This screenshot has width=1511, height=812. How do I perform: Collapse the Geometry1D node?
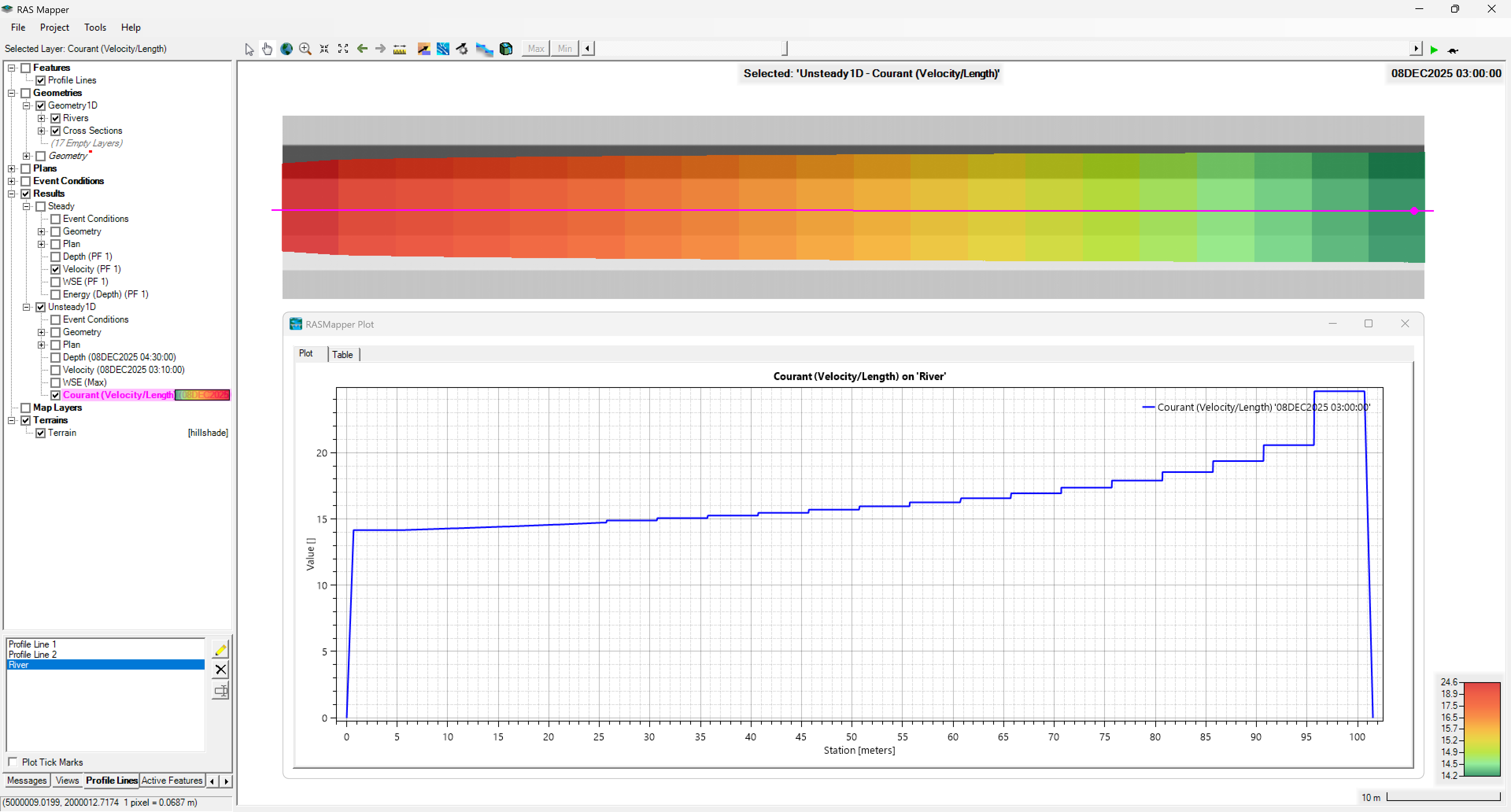tap(26, 105)
